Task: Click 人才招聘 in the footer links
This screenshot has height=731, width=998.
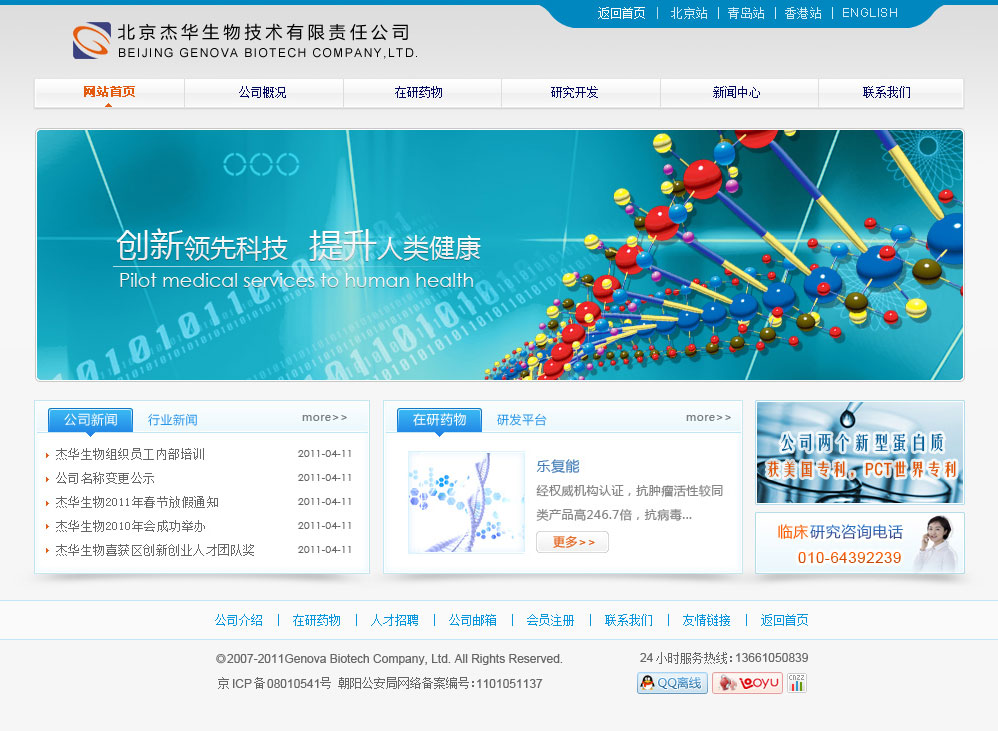Action: [395, 620]
